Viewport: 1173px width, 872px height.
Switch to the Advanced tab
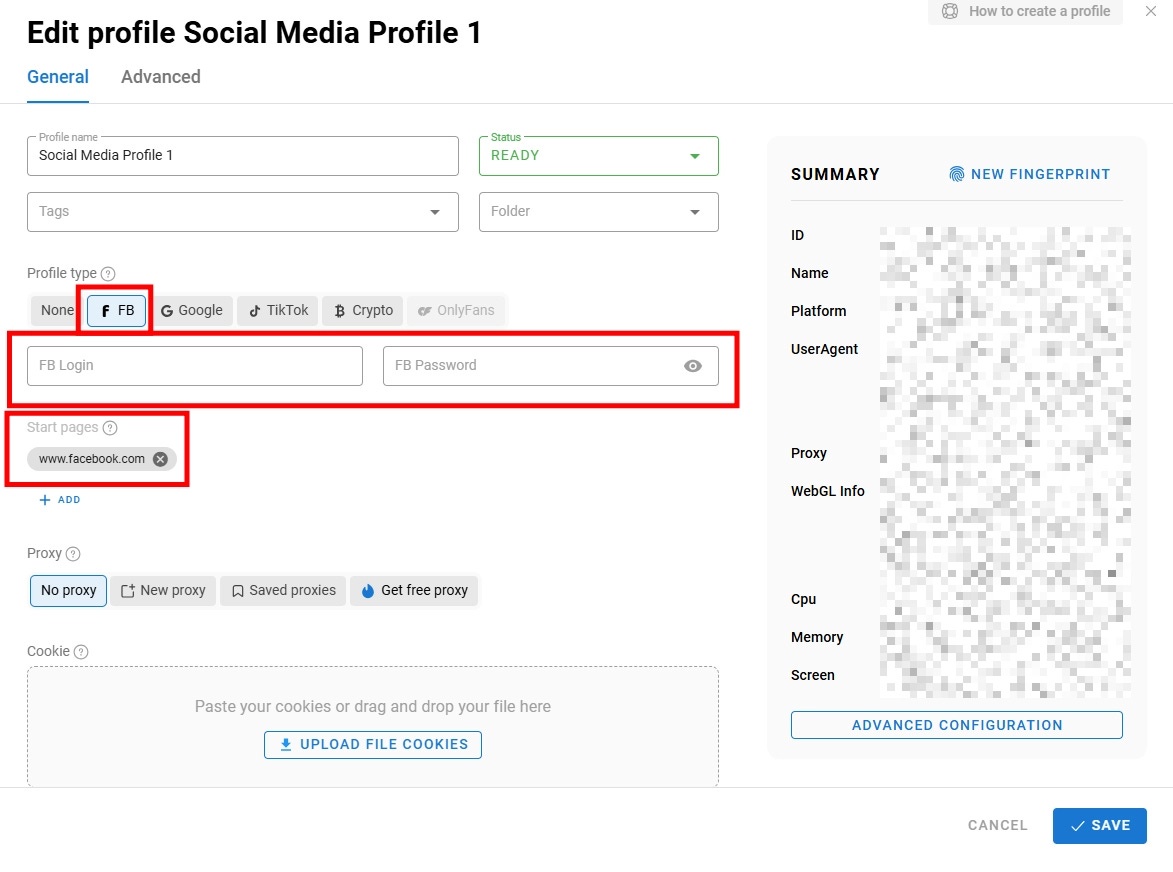pos(160,77)
